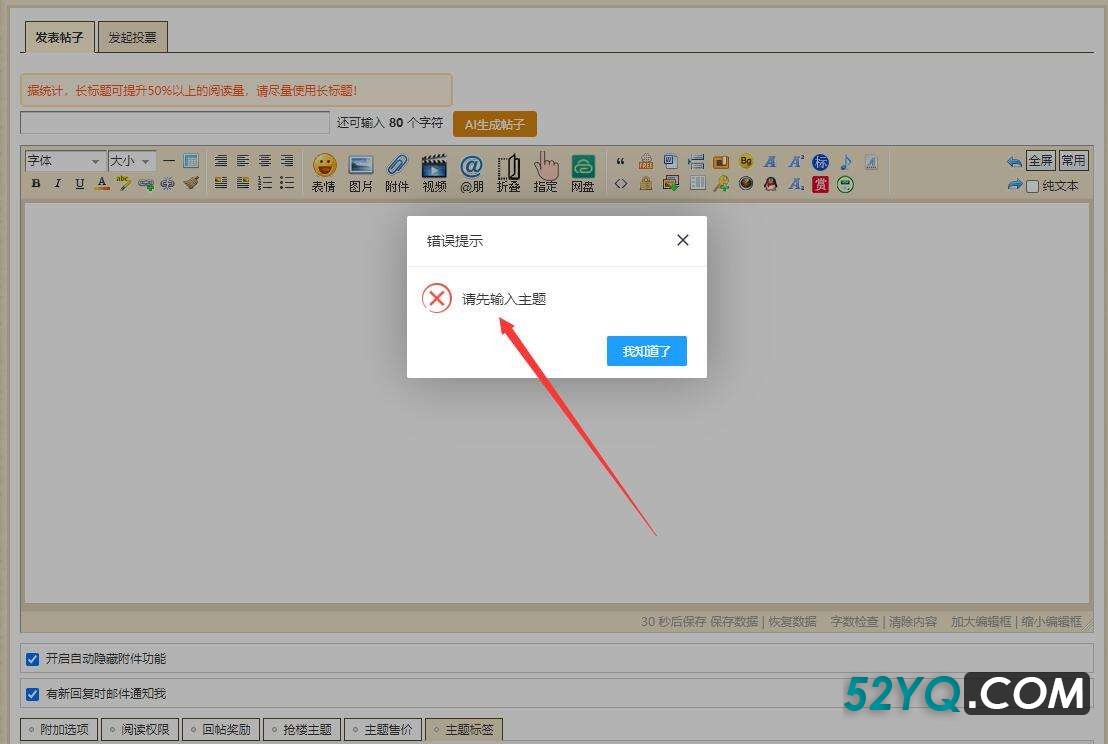Open the font color picker icon
Screen dimensions: 1108x744
pos(101,184)
